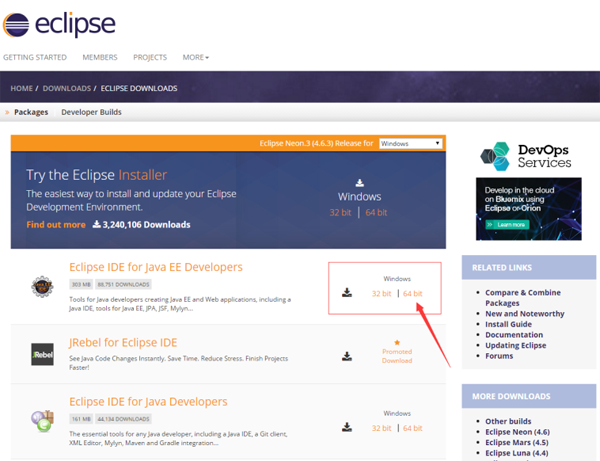Open Eclipse Mars (4.5) link
Screen dimensions: 600x461
517,442
